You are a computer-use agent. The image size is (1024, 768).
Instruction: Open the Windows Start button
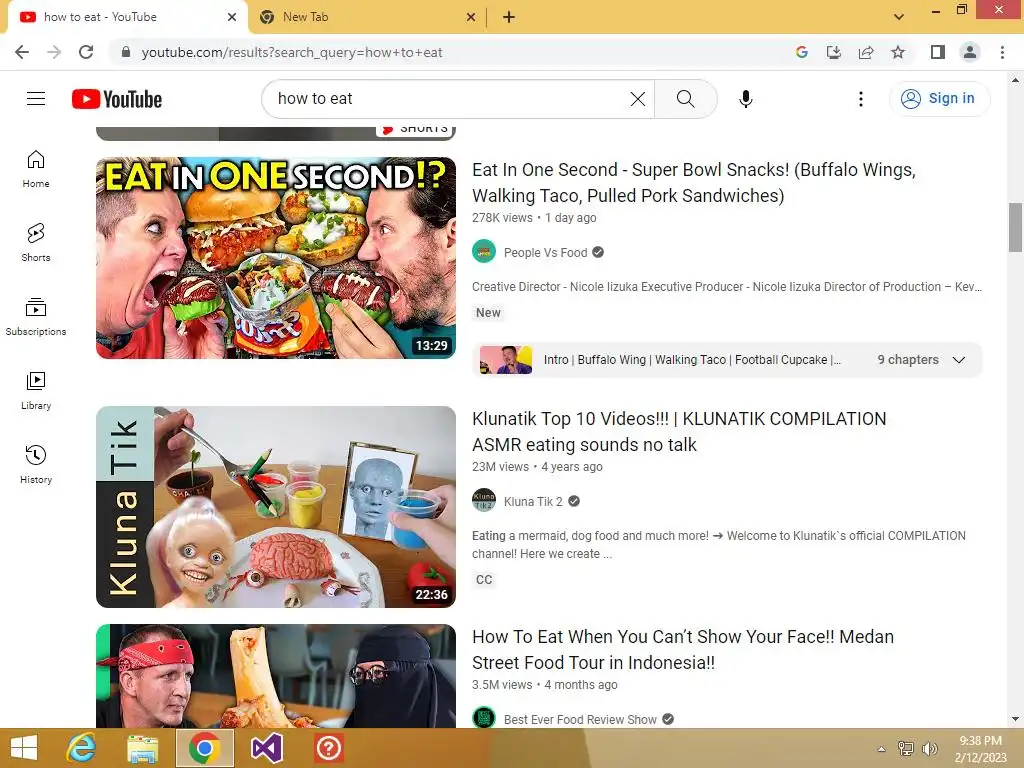(x=24, y=748)
